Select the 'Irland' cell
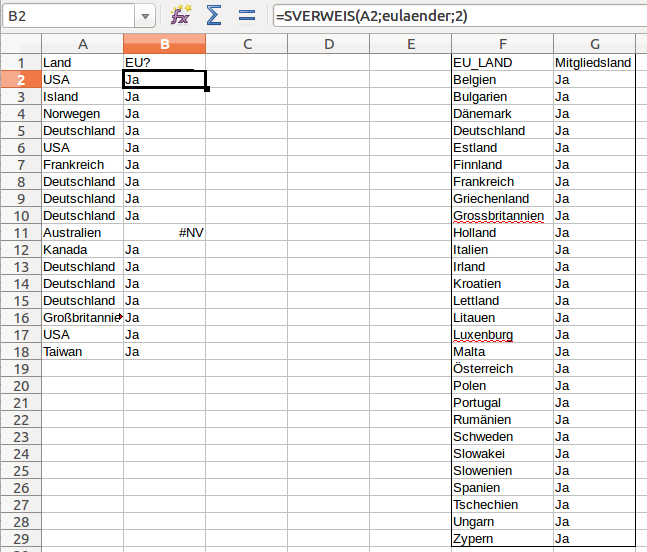The height and width of the screenshot is (552, 647). pos(503,267)
